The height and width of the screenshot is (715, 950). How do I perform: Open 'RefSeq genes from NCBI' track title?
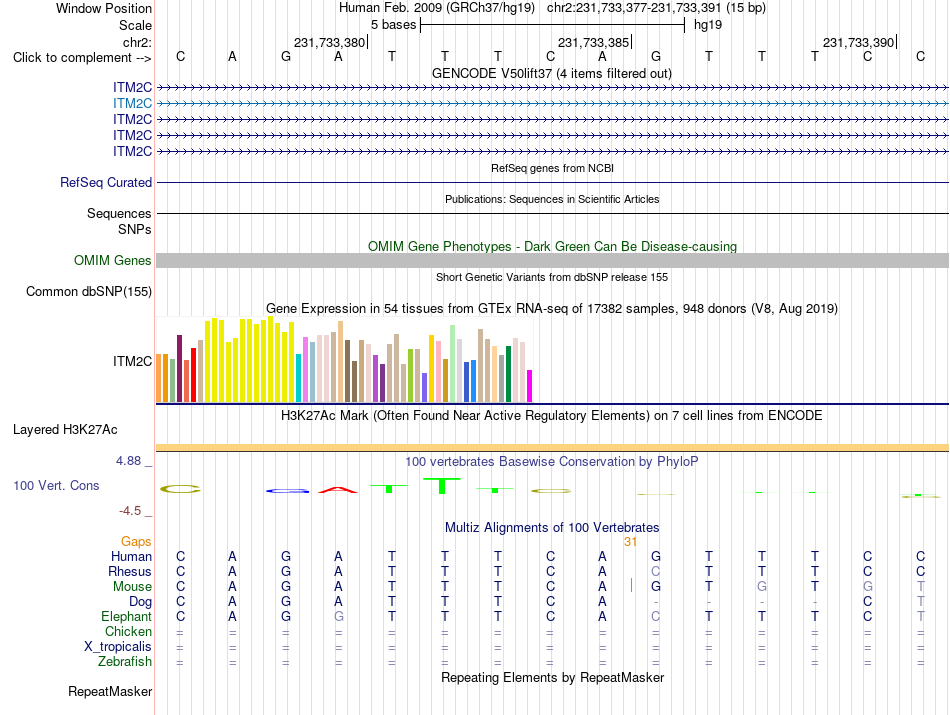(553, 168)
